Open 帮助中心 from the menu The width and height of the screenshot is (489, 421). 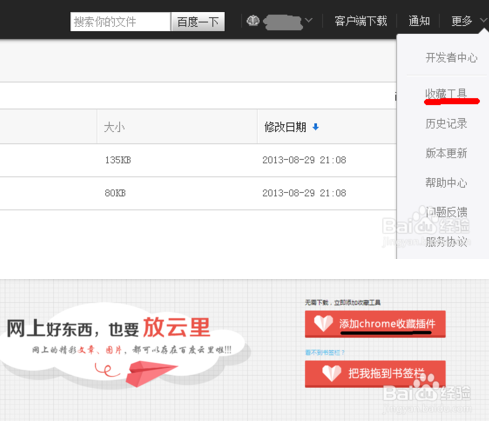446,183
